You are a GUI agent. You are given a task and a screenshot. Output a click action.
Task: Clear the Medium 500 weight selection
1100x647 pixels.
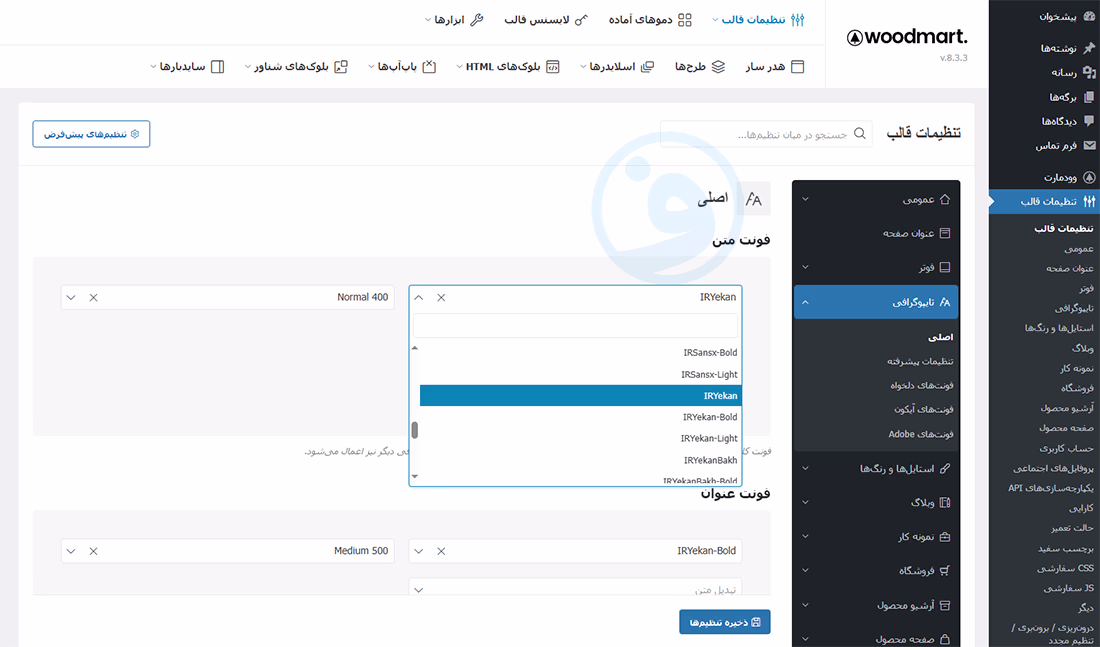click(x=93, y=551)
